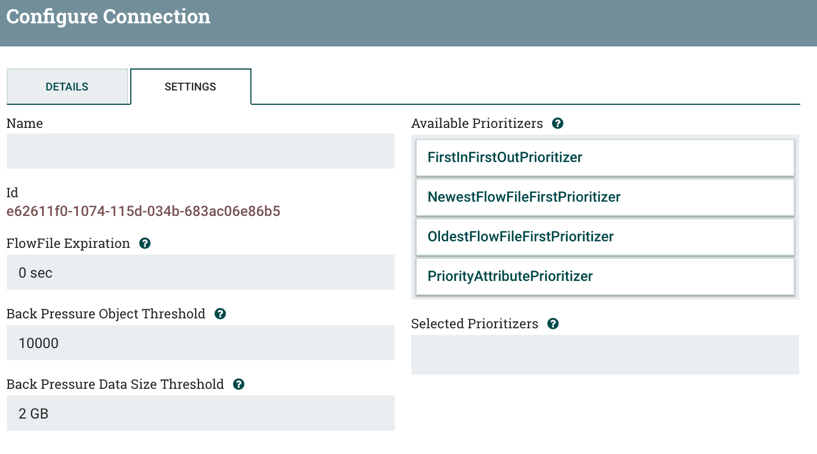The height and width of the screenshot is (454, 817).
Task: Pick the NewestFlowFileFirstPrioritizer item
Action: [x=604, y=197]
